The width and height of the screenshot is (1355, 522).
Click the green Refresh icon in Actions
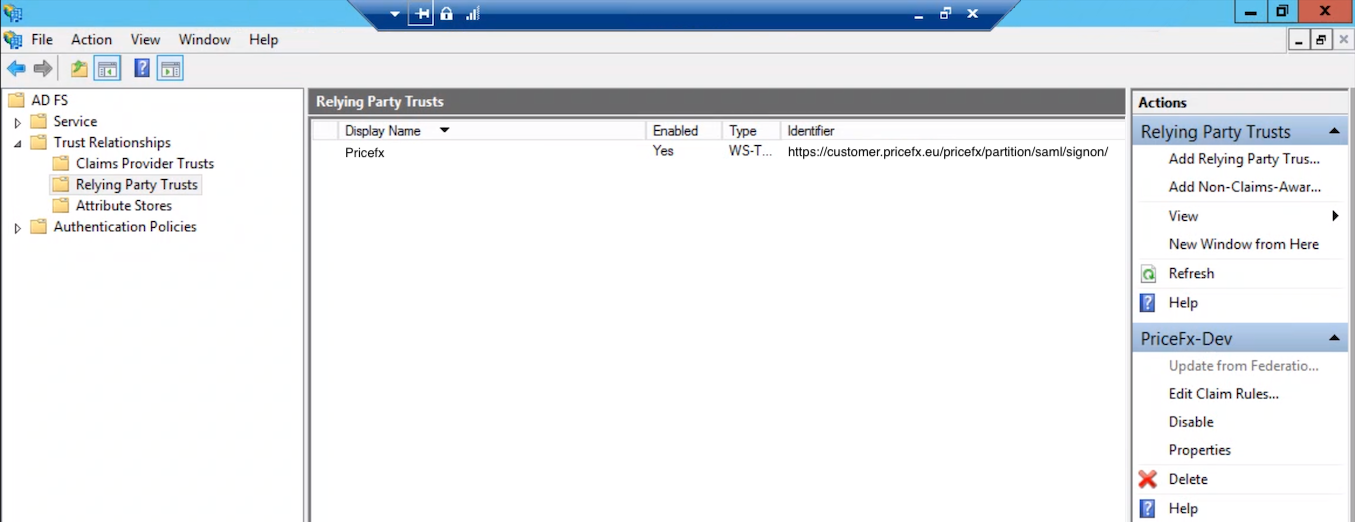pos(1149,274)
